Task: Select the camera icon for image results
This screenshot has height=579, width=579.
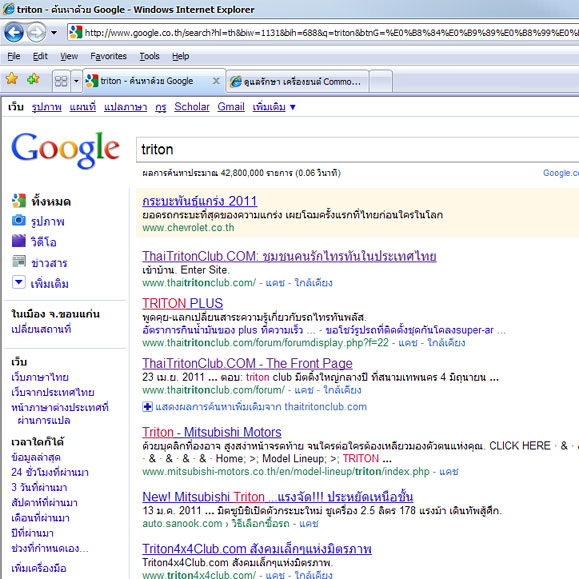Action: 18,220
